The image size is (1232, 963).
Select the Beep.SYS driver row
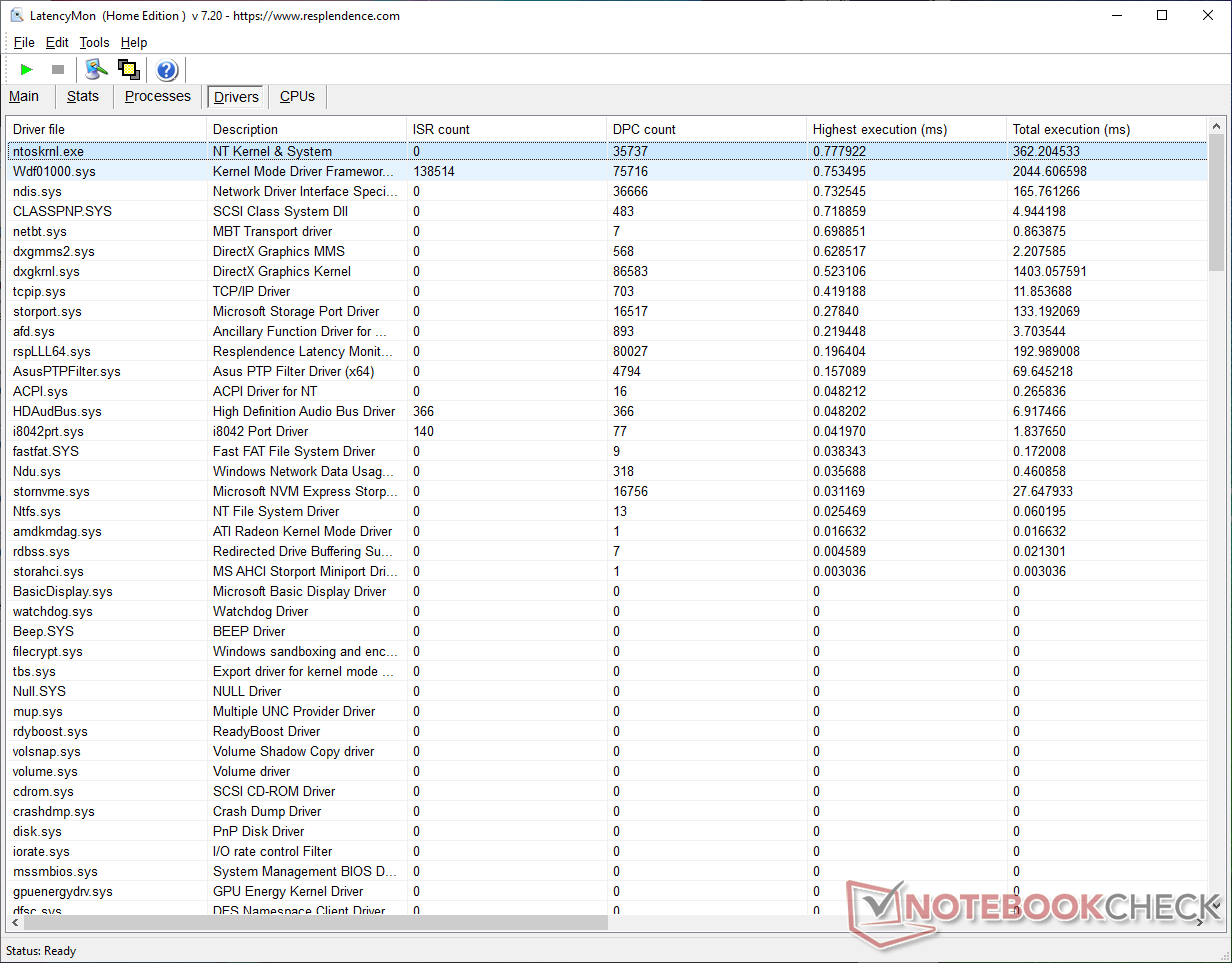point(607,631)
